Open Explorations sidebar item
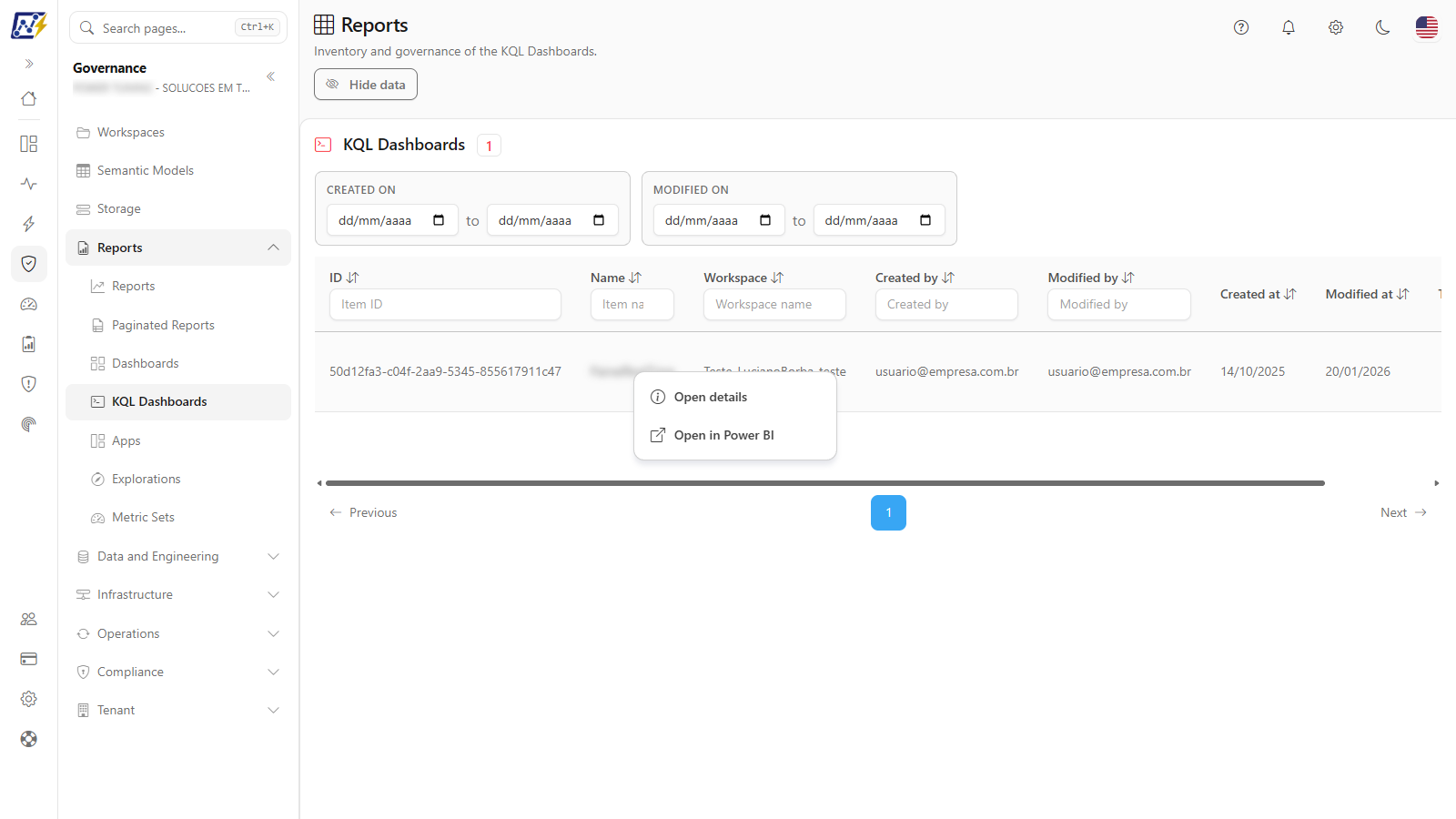Viewport: 1456px width, 819px height. 178,479
